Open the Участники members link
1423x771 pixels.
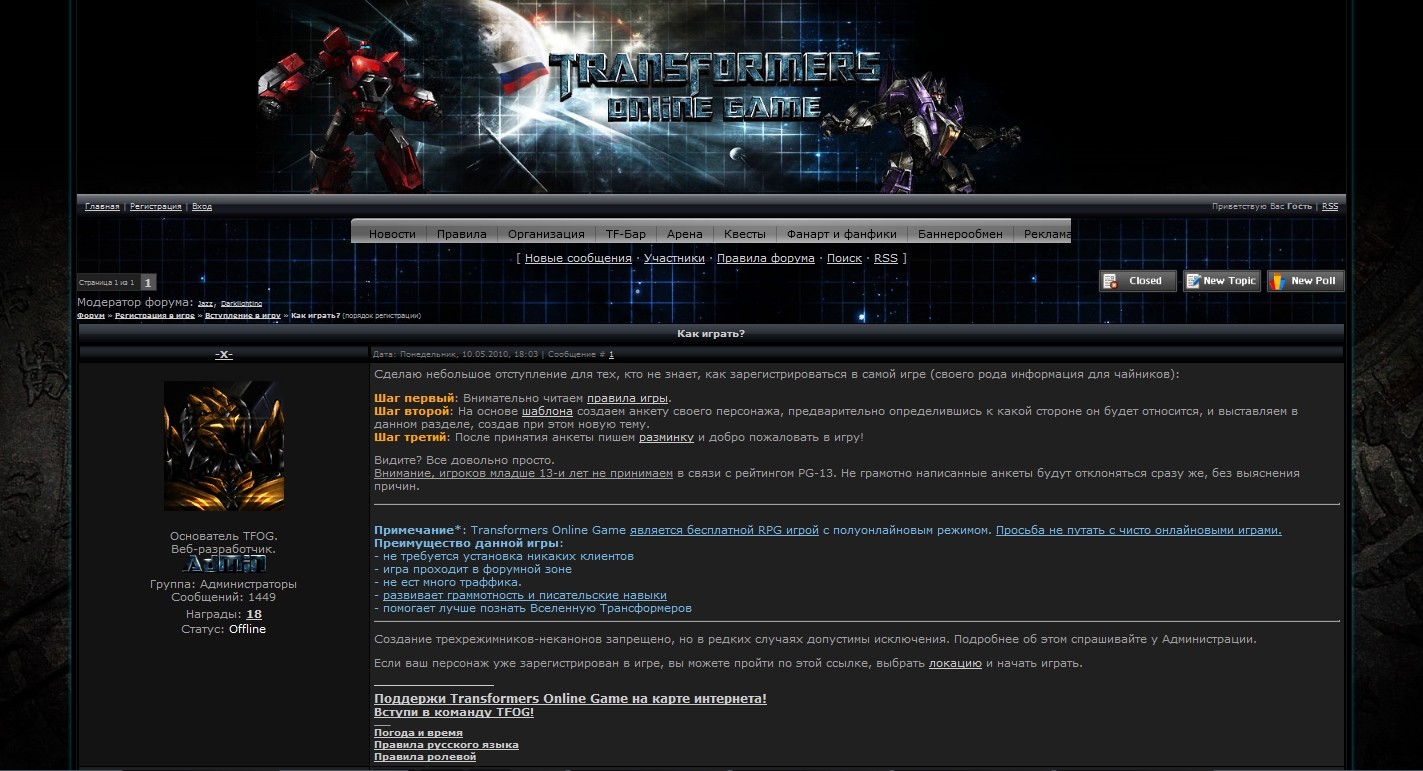[674, 258]
